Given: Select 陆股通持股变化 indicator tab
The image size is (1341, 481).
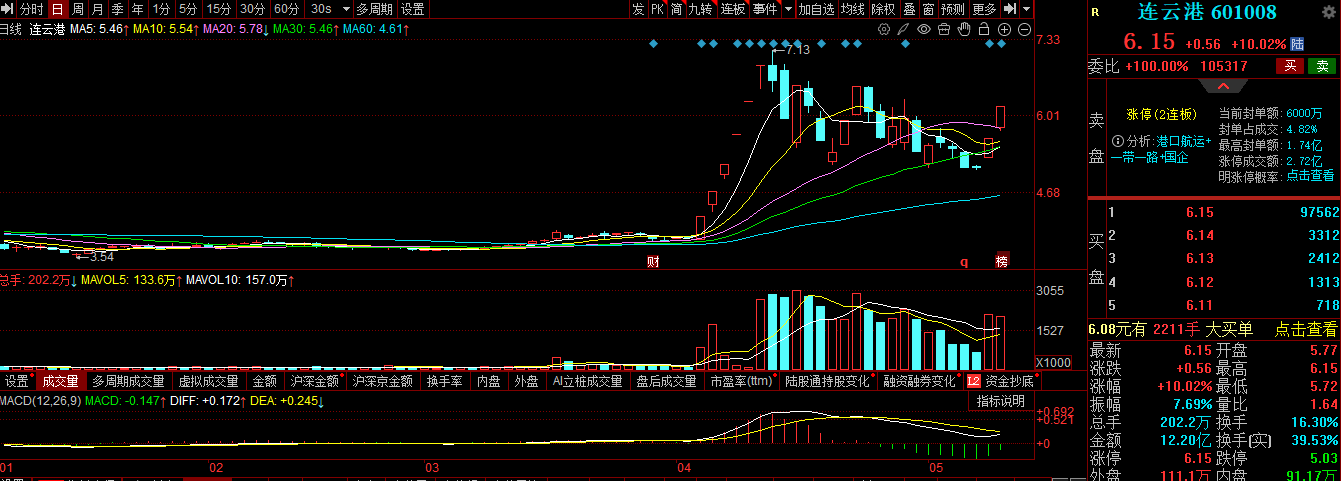Looking at the screenshot, I should [828, 381].
